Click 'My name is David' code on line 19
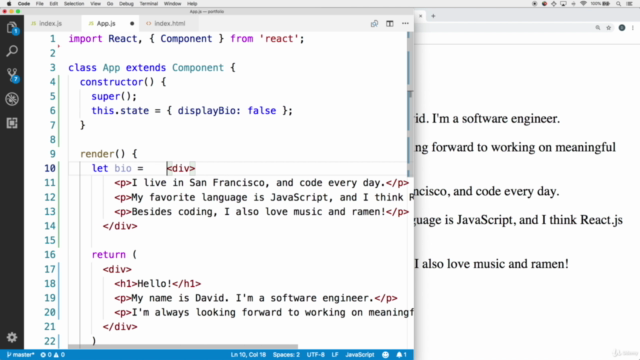Image resolution: width=640 pixels, height=360 pixels. click(x=178, y=298)
